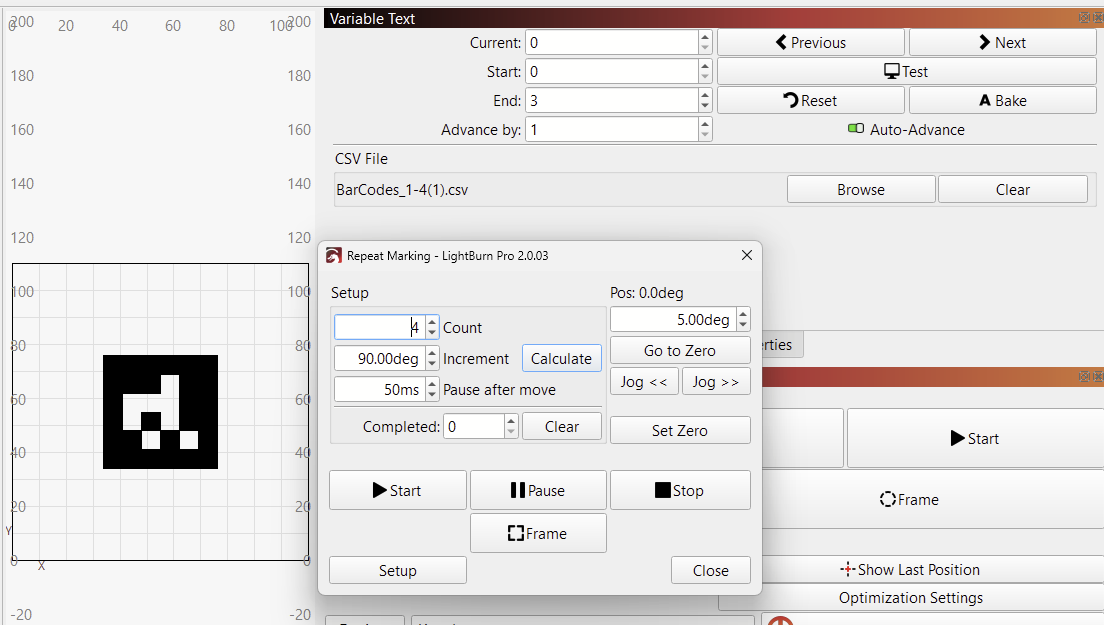Click the Set Zero button
Screen dimensions: 1104x625
pyautogui.click(x=680, y=430)
